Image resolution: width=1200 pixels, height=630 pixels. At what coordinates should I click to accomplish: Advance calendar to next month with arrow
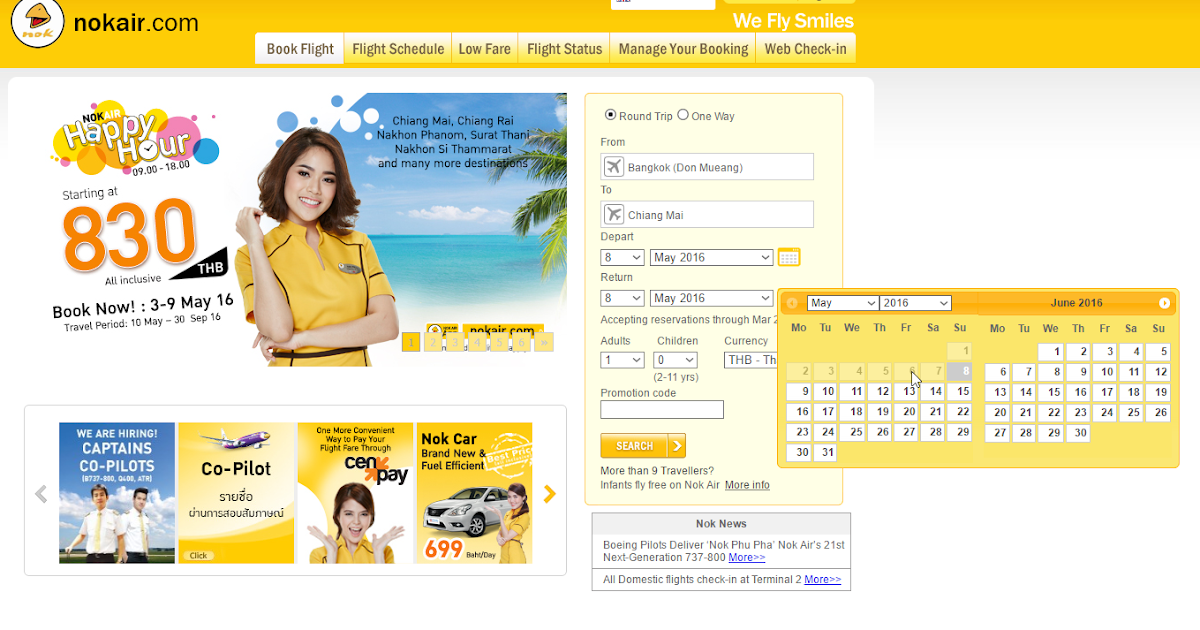click(1166, 303)
